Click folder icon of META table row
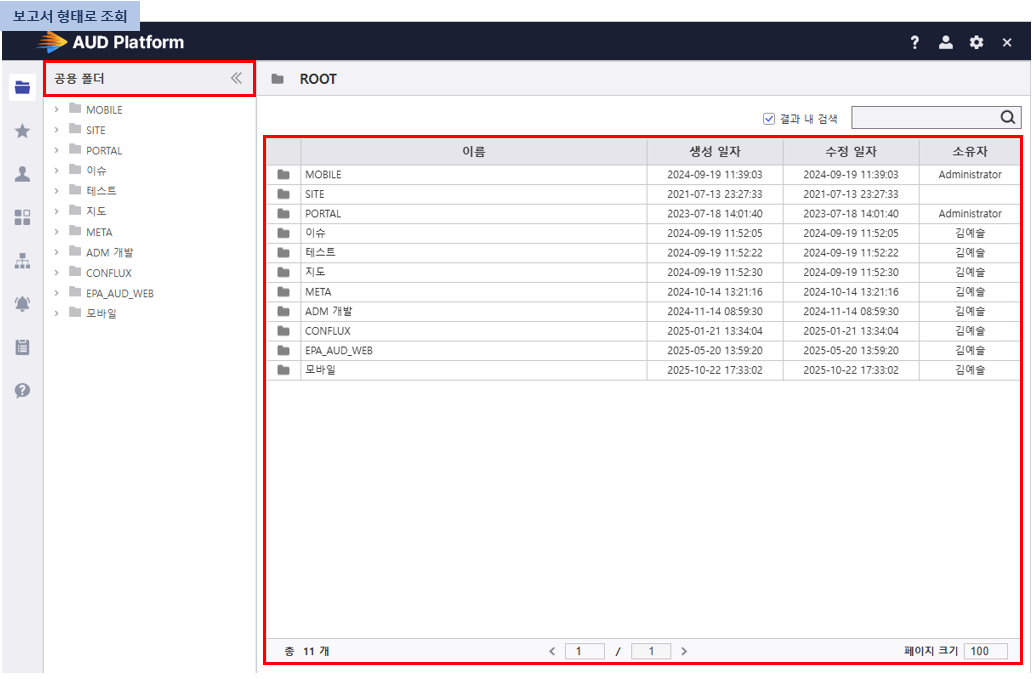 tap(284, 292)
